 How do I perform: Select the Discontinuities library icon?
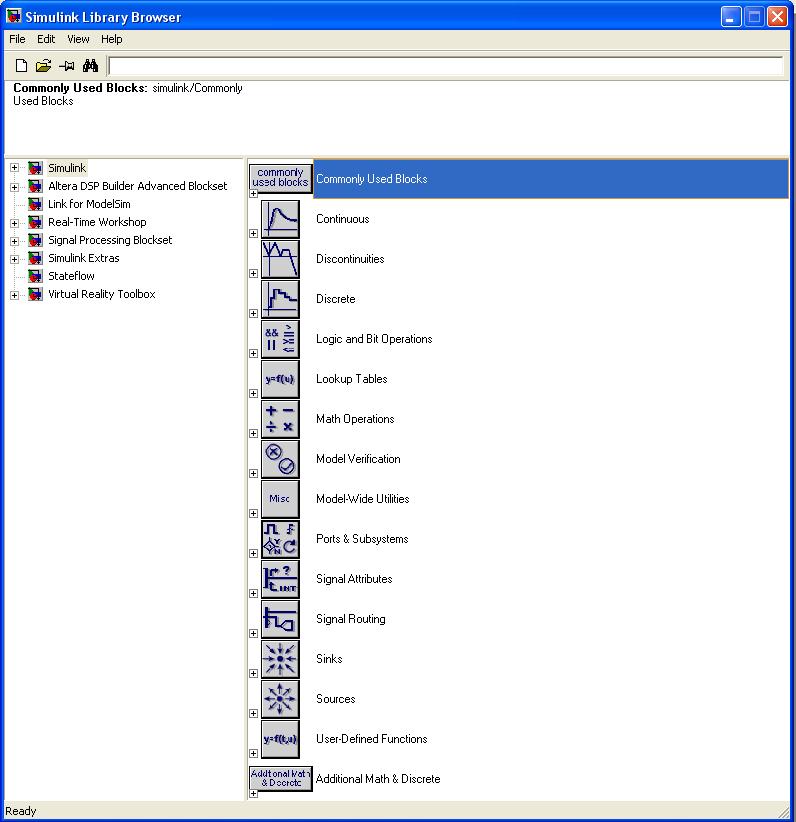tap(280, 259)
